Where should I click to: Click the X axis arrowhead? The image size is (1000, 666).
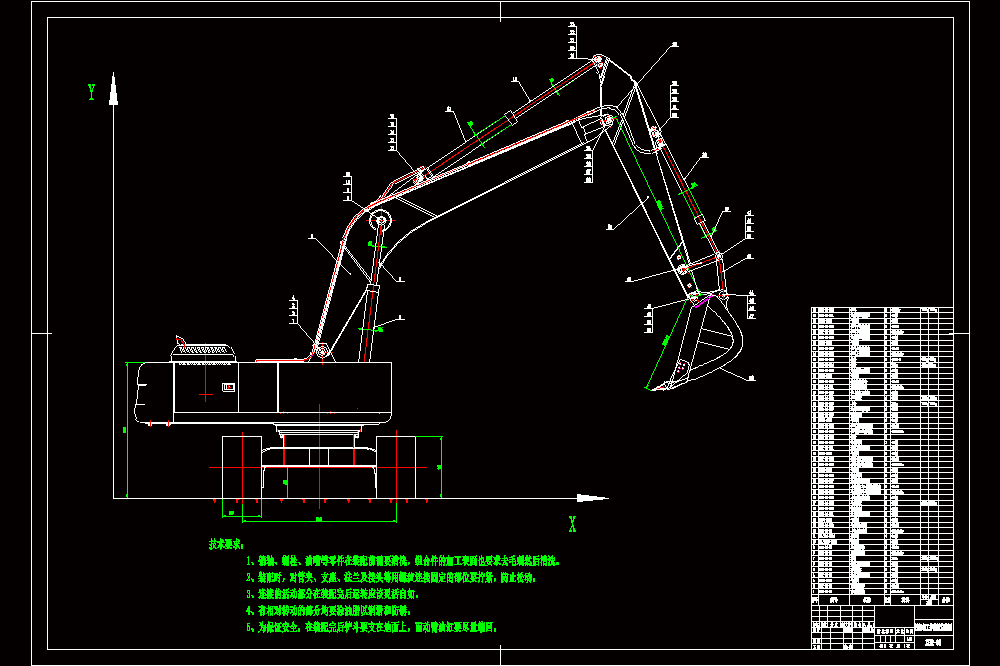point(592,498)
